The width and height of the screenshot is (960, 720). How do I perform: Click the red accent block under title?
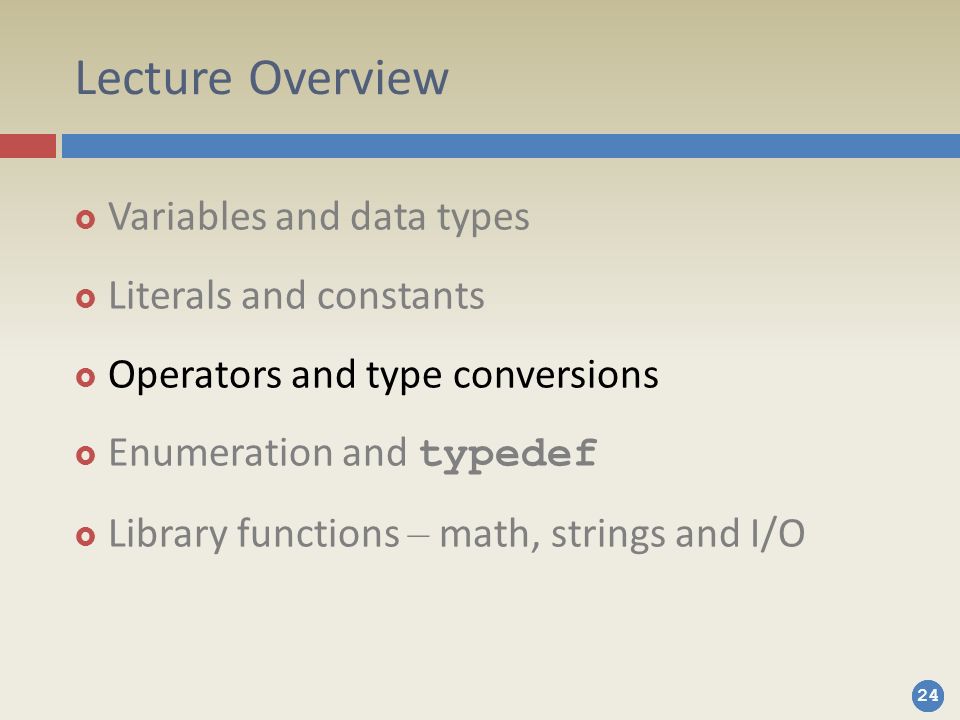point(28,146)
